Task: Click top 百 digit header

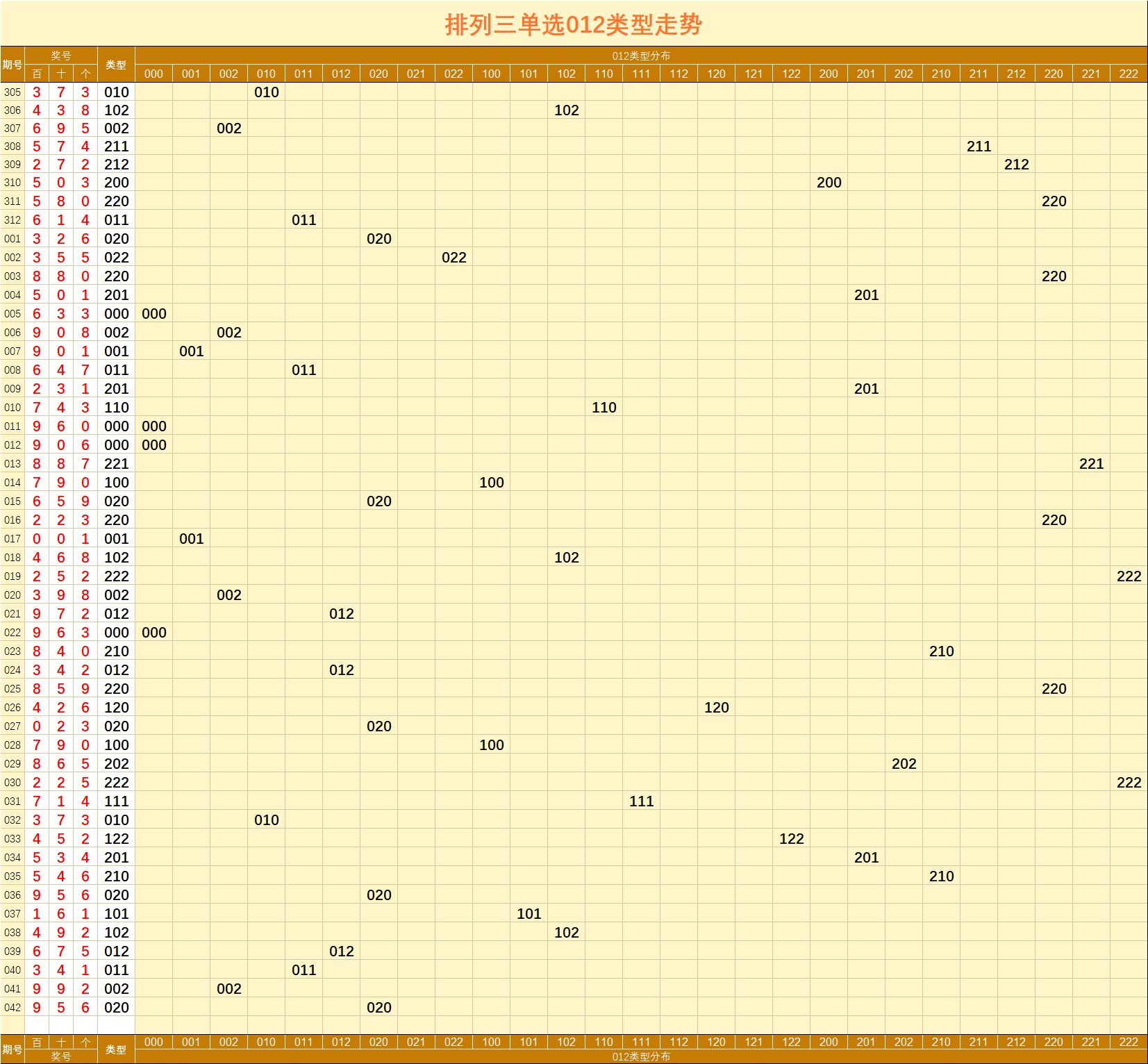Action: click(x=37, y=74)
